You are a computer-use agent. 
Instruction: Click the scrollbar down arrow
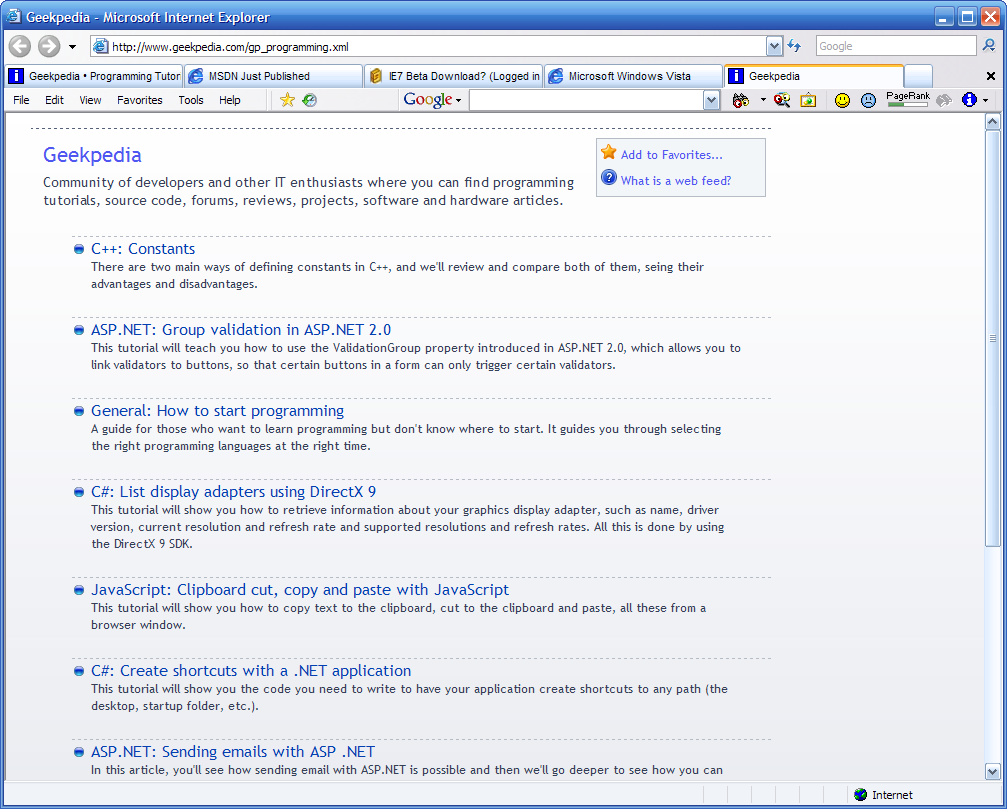tap(992, 771)
